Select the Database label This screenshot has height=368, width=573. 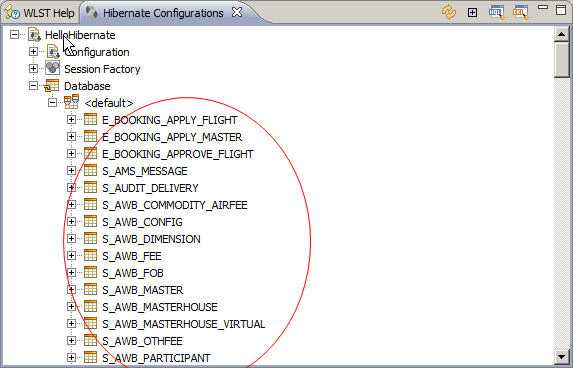point(87,86)
